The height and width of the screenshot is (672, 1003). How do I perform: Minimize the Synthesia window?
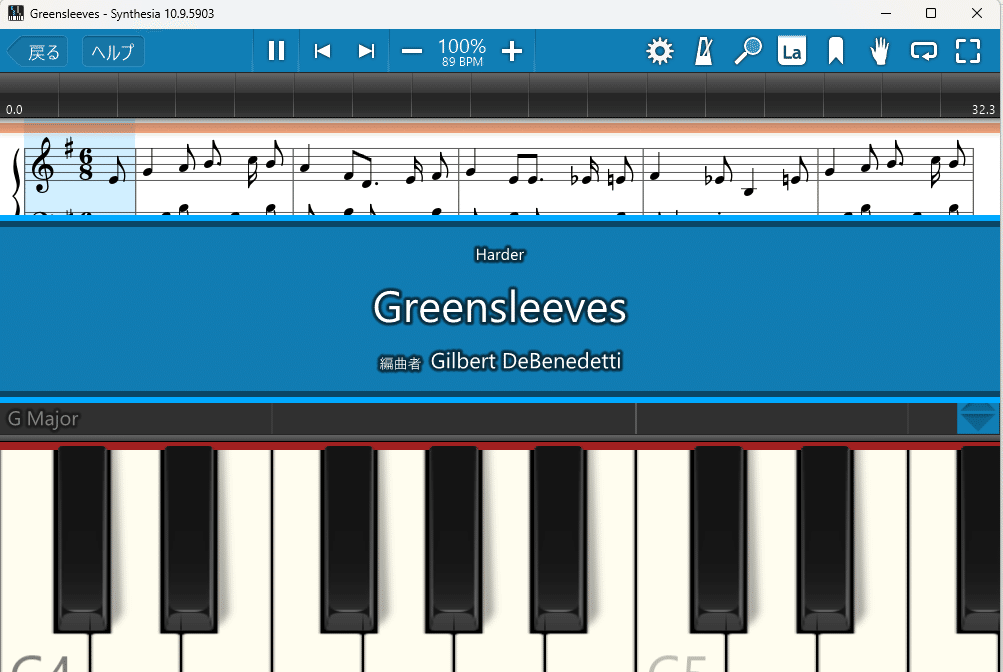pyautogui.click(x=886, y=13)
